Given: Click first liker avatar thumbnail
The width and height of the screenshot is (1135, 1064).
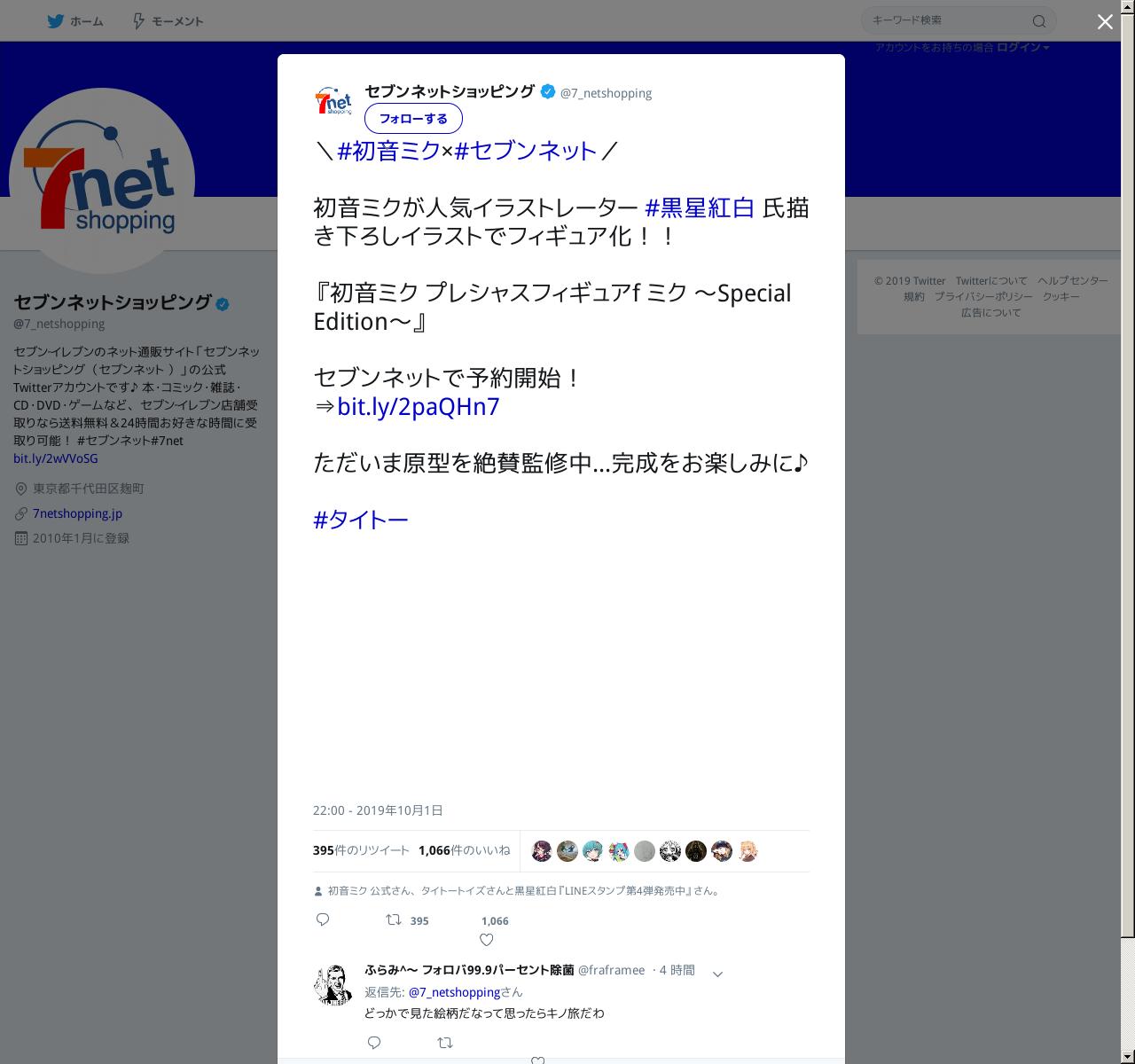Looking at the screenshot, I should [x=542, y=851].
